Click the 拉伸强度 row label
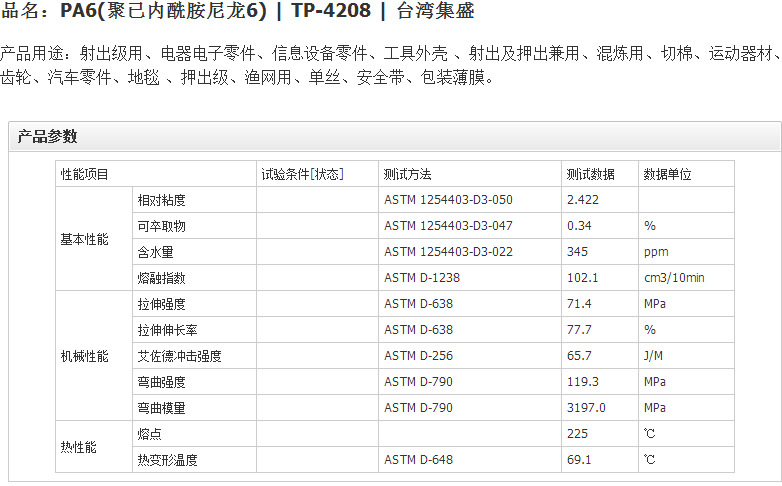Viewport: 782px width, 486px height. coord(162,304)
